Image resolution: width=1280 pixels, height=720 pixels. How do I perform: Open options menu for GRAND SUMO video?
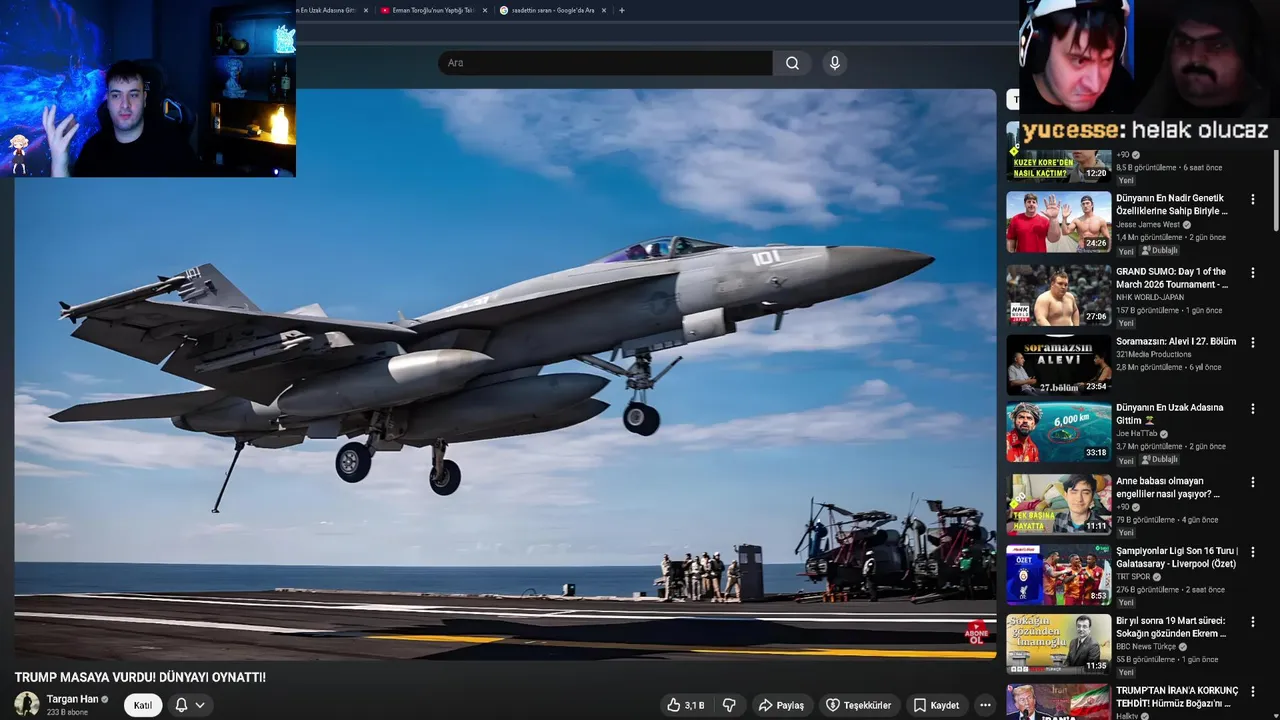(1252, 272)
